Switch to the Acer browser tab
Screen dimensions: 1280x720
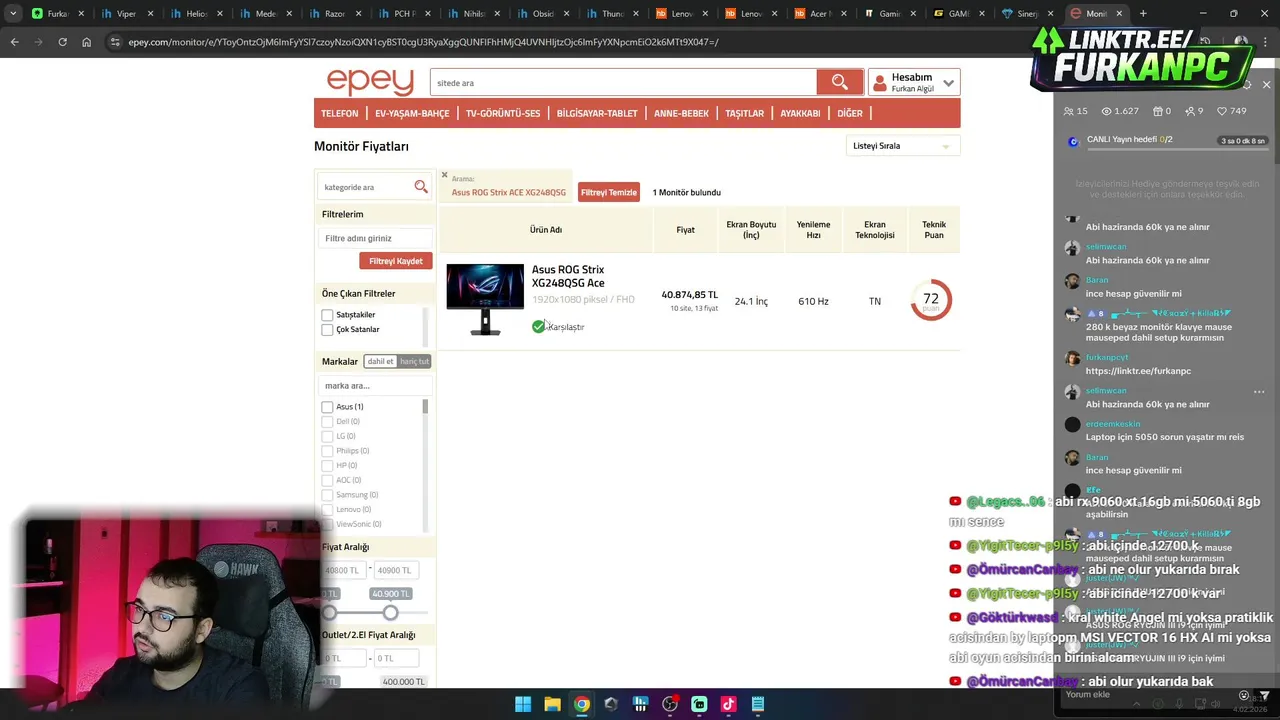click(818, 14)
